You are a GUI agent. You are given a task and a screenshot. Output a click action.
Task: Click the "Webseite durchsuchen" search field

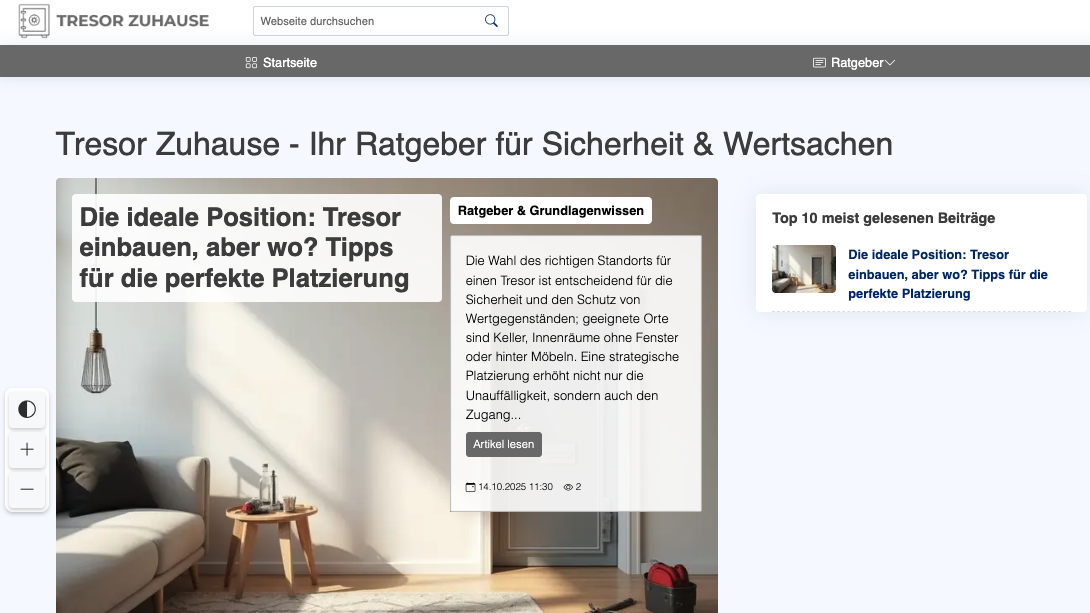click(x=365, y=21)
